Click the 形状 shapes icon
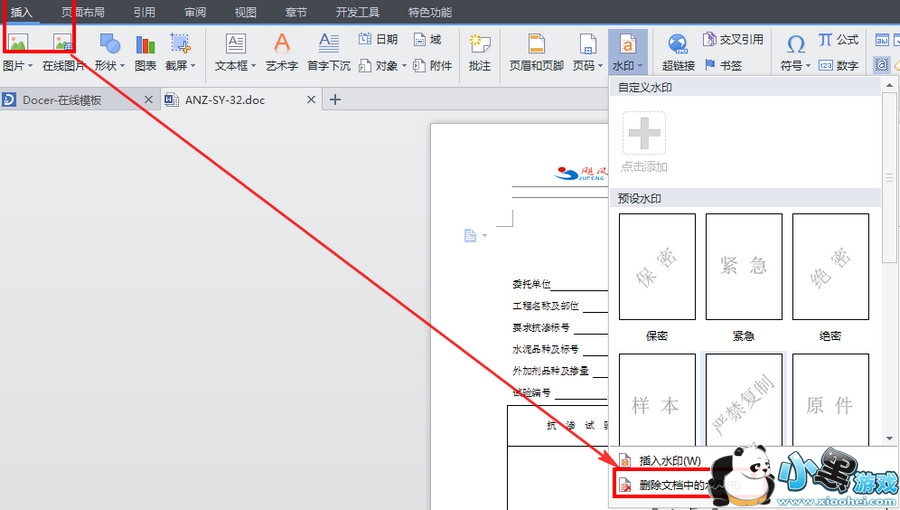 pos(109,44)
